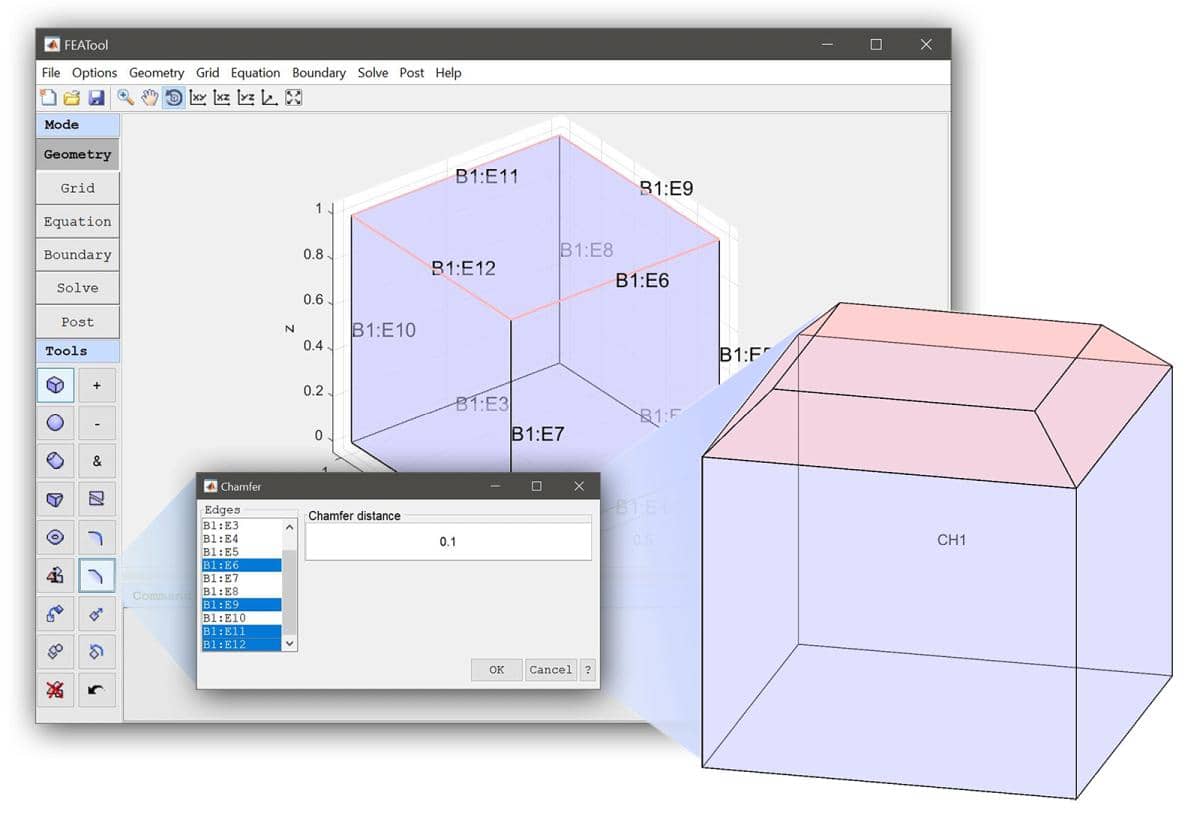
Task: Create a cone with the cone tool
Action: 56,499
